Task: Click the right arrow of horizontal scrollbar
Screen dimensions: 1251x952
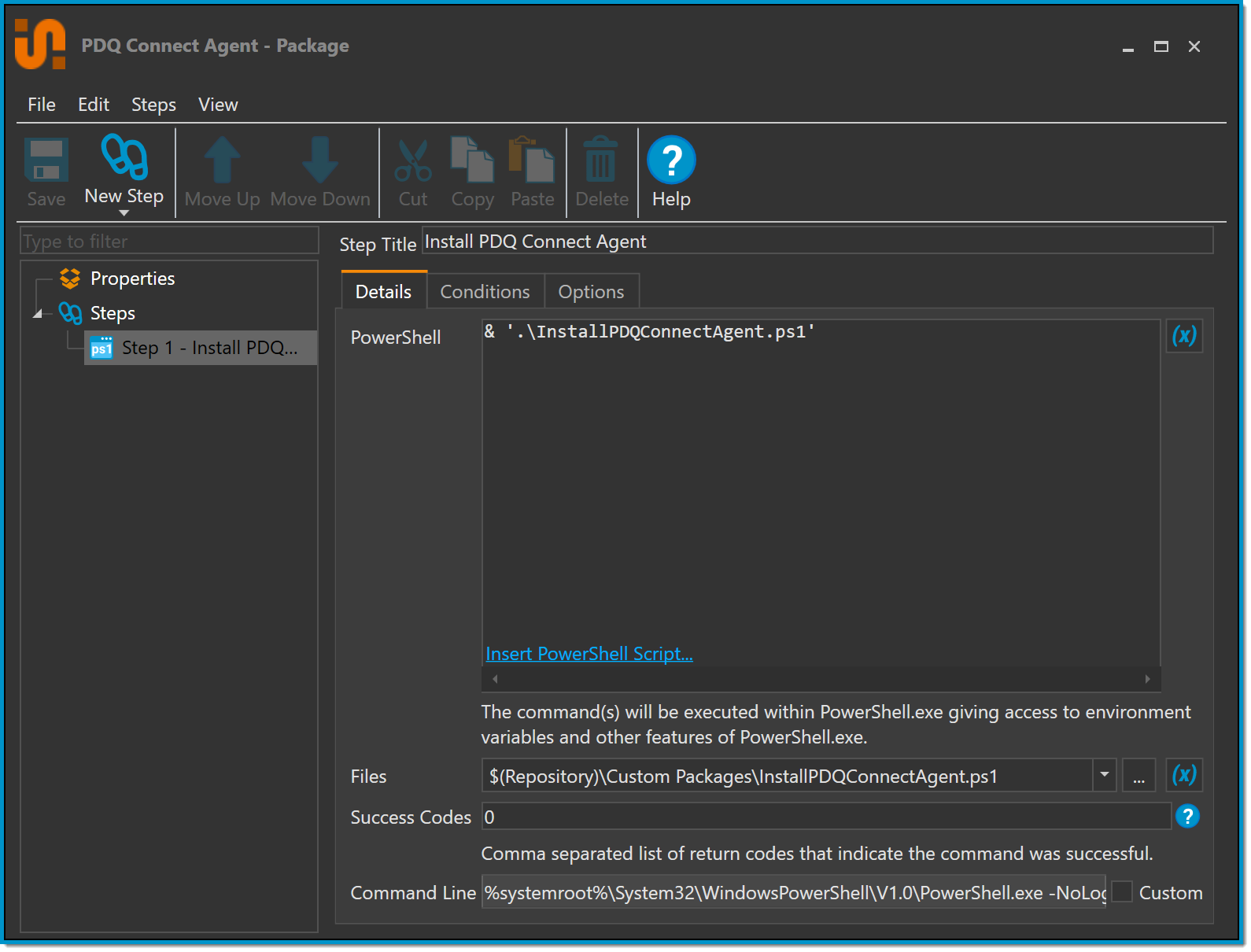Action: (x=1147, y=679)
